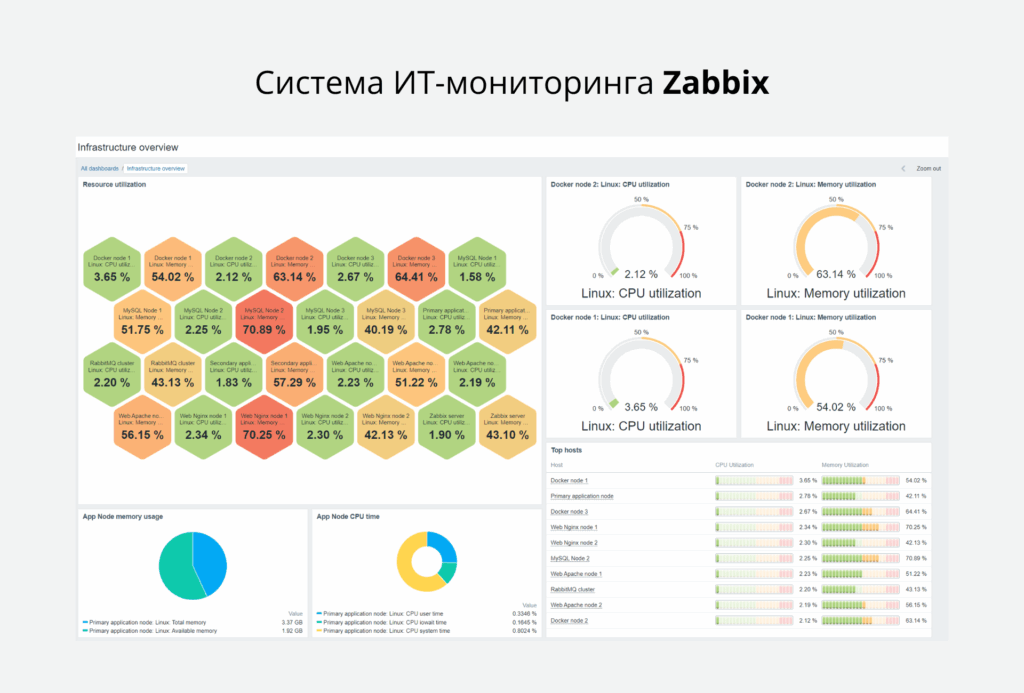The width and height of the screenshot is (1024, 693).
Task: Open the Docker node 3 Memory 64.41 % hexagon
Action: [x=416, y=270]
